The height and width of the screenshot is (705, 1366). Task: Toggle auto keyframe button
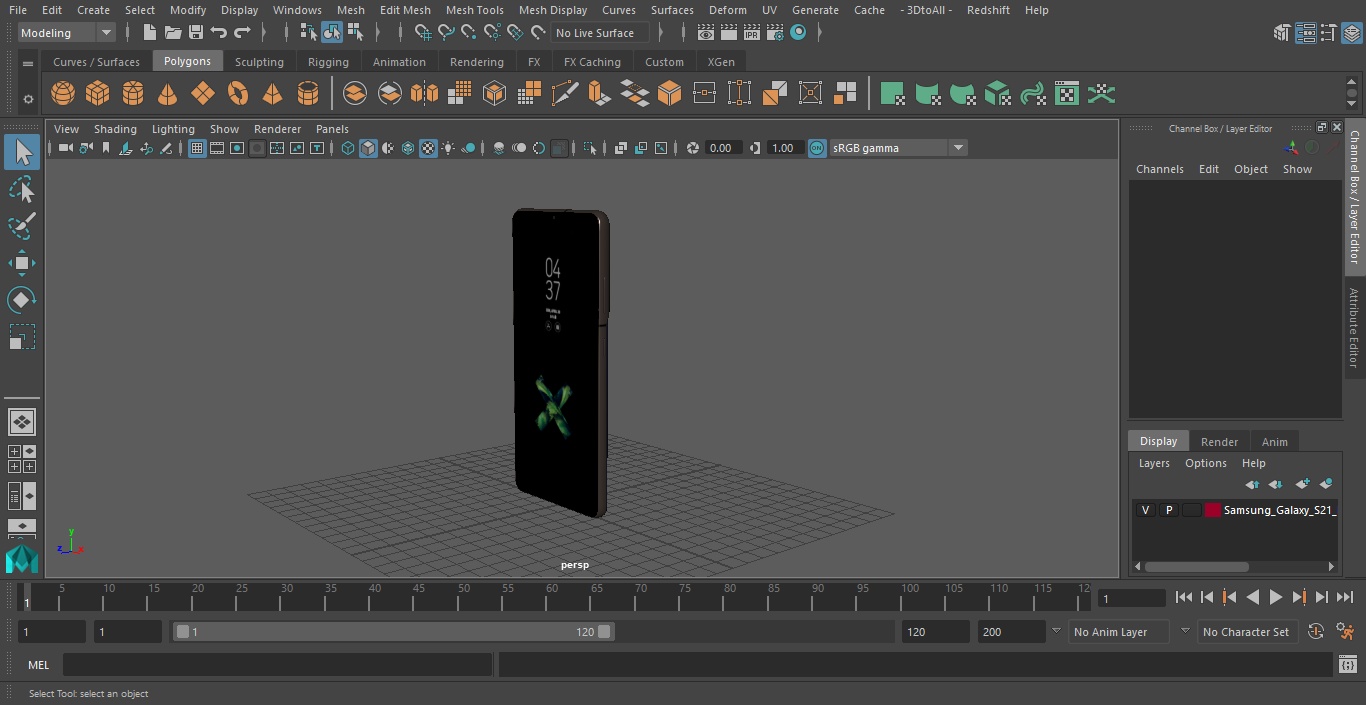click(x=1316, y=632)
